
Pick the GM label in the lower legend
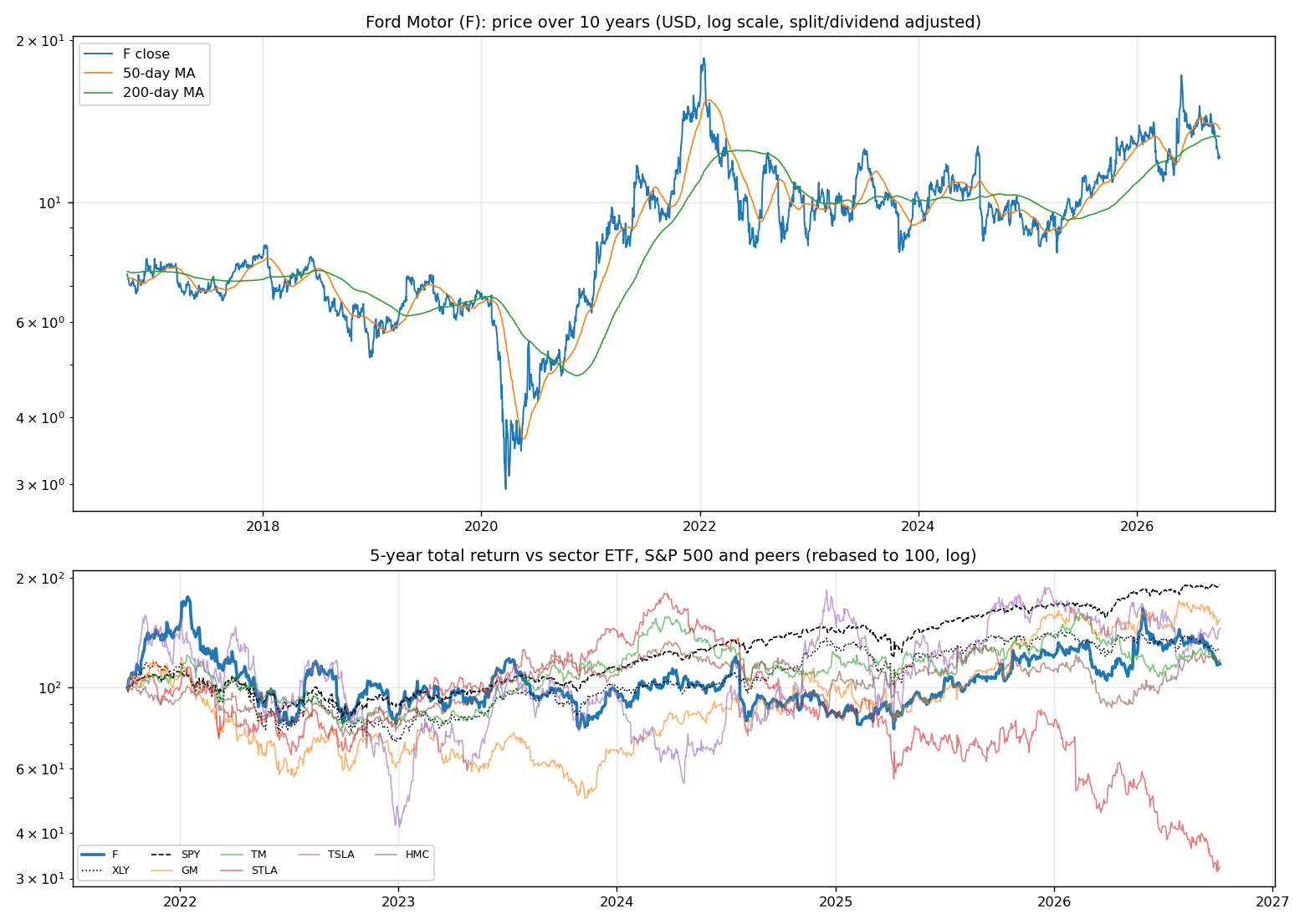coord(190,870)
